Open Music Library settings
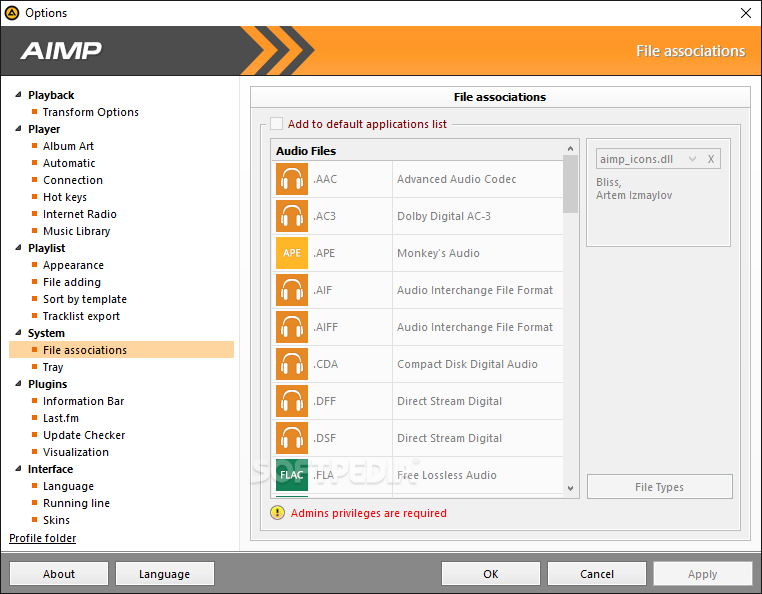Image resolution: width=762 pixels, height=594 pixels. point(76,231)
